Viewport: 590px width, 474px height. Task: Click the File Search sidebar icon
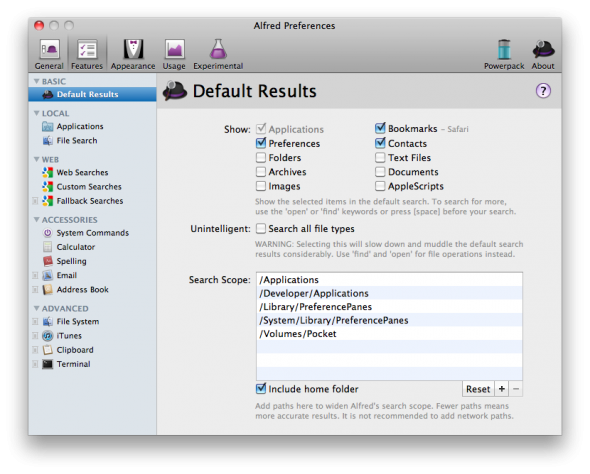pos(47,141)
